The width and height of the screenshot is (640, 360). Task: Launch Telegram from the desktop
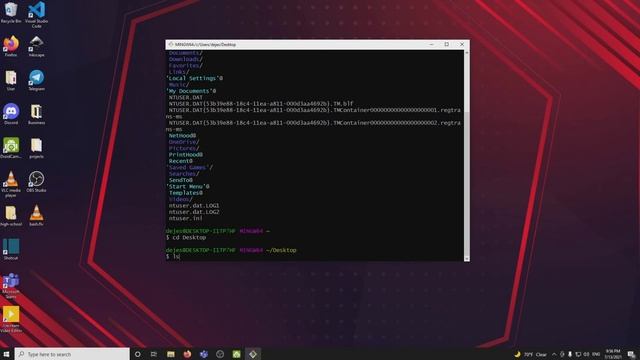pos(36,80)
